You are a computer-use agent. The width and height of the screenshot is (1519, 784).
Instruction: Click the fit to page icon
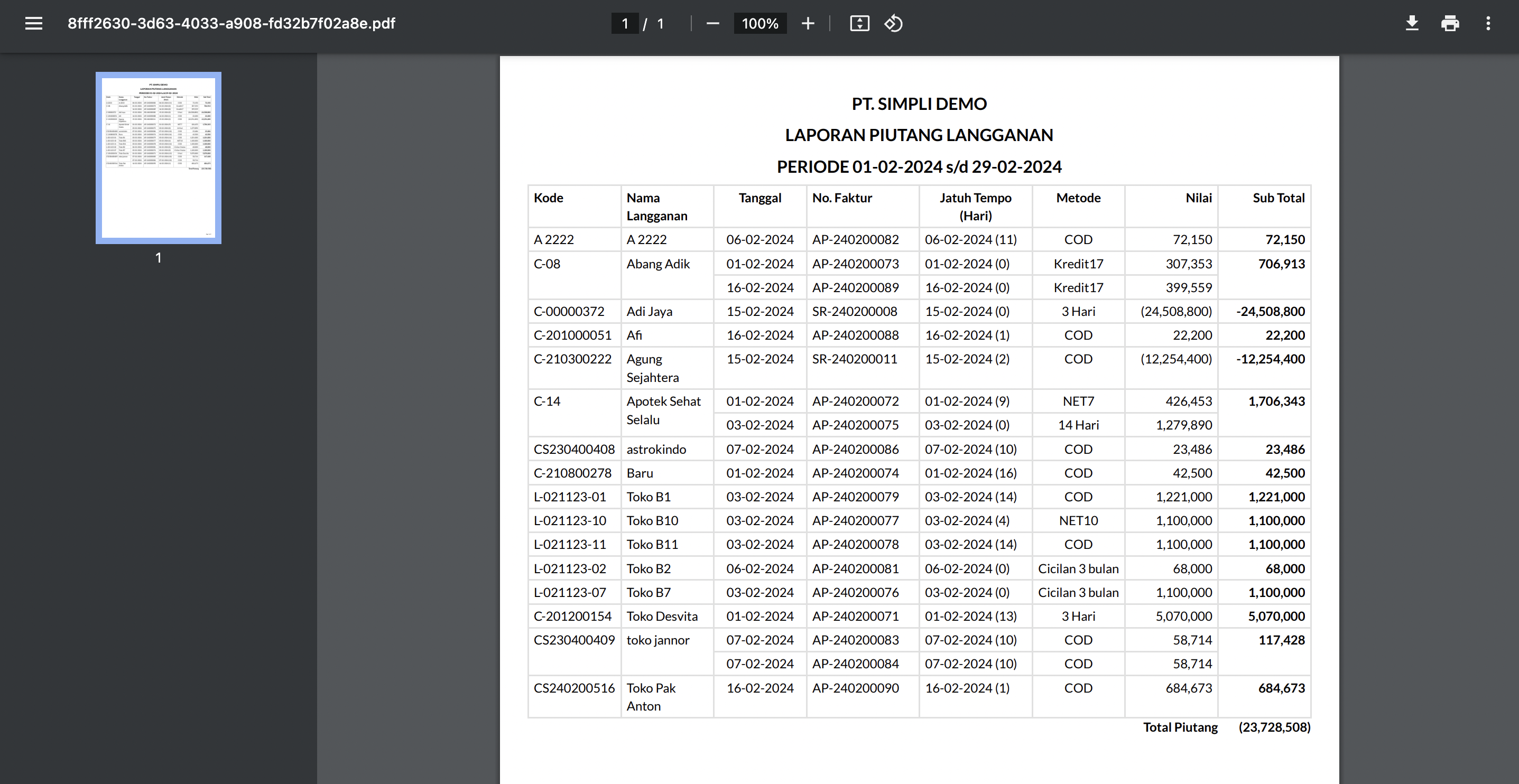859,24
